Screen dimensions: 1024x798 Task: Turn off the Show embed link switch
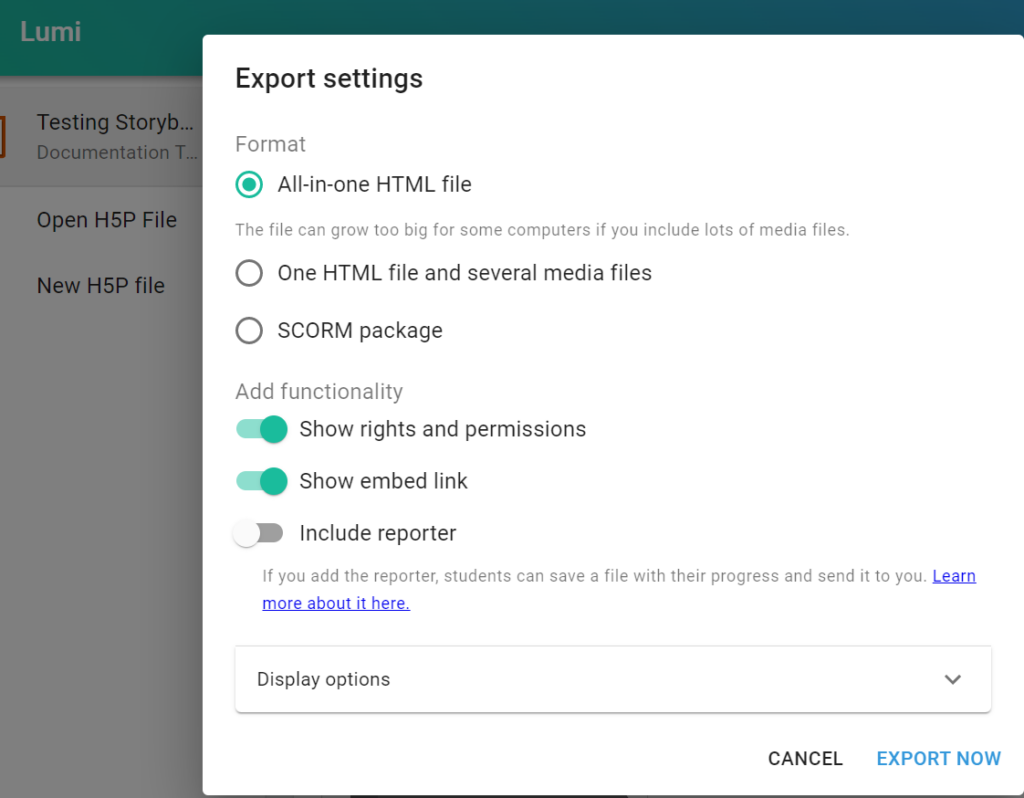pos(262,482)
